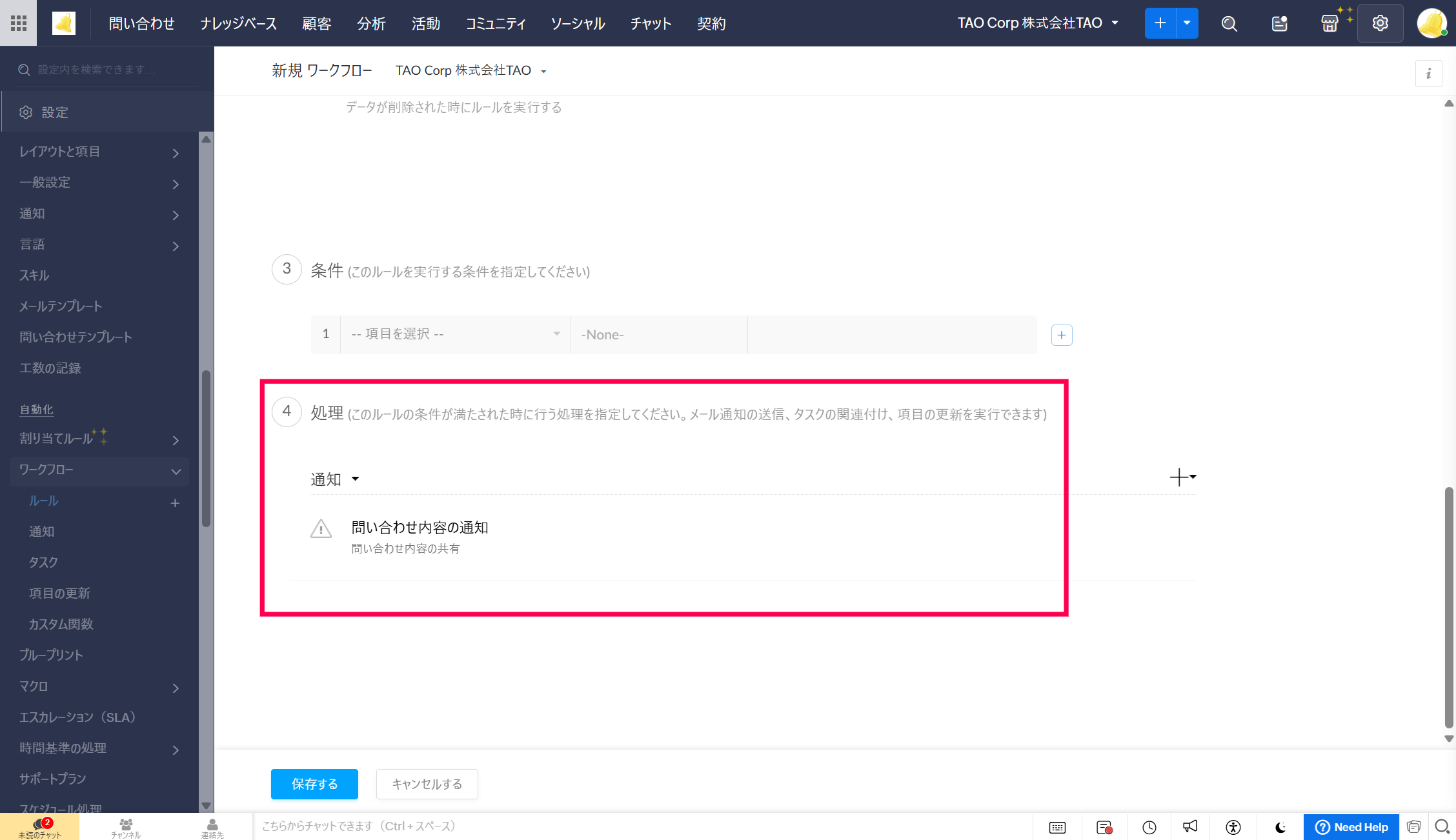Open the ナレッジベース tab
The height and width of the screenshot is (840, 1456).
click(x=238, y=24)
